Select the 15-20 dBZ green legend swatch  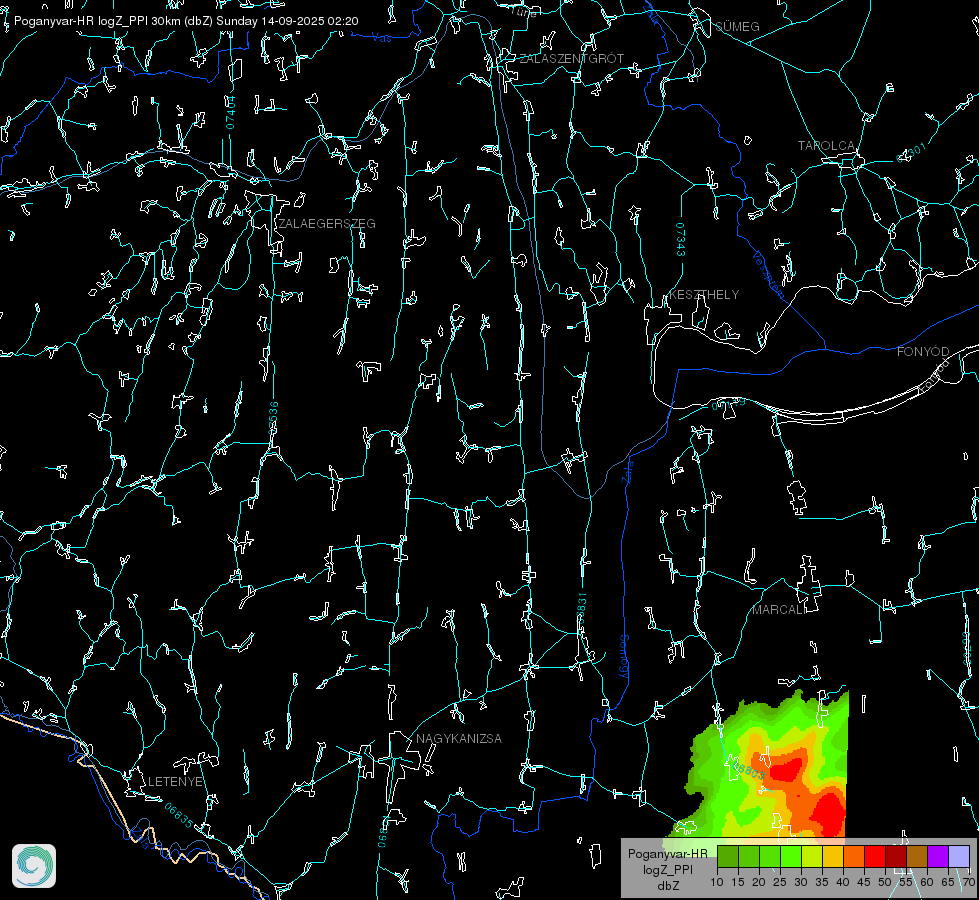pos(749,856)
